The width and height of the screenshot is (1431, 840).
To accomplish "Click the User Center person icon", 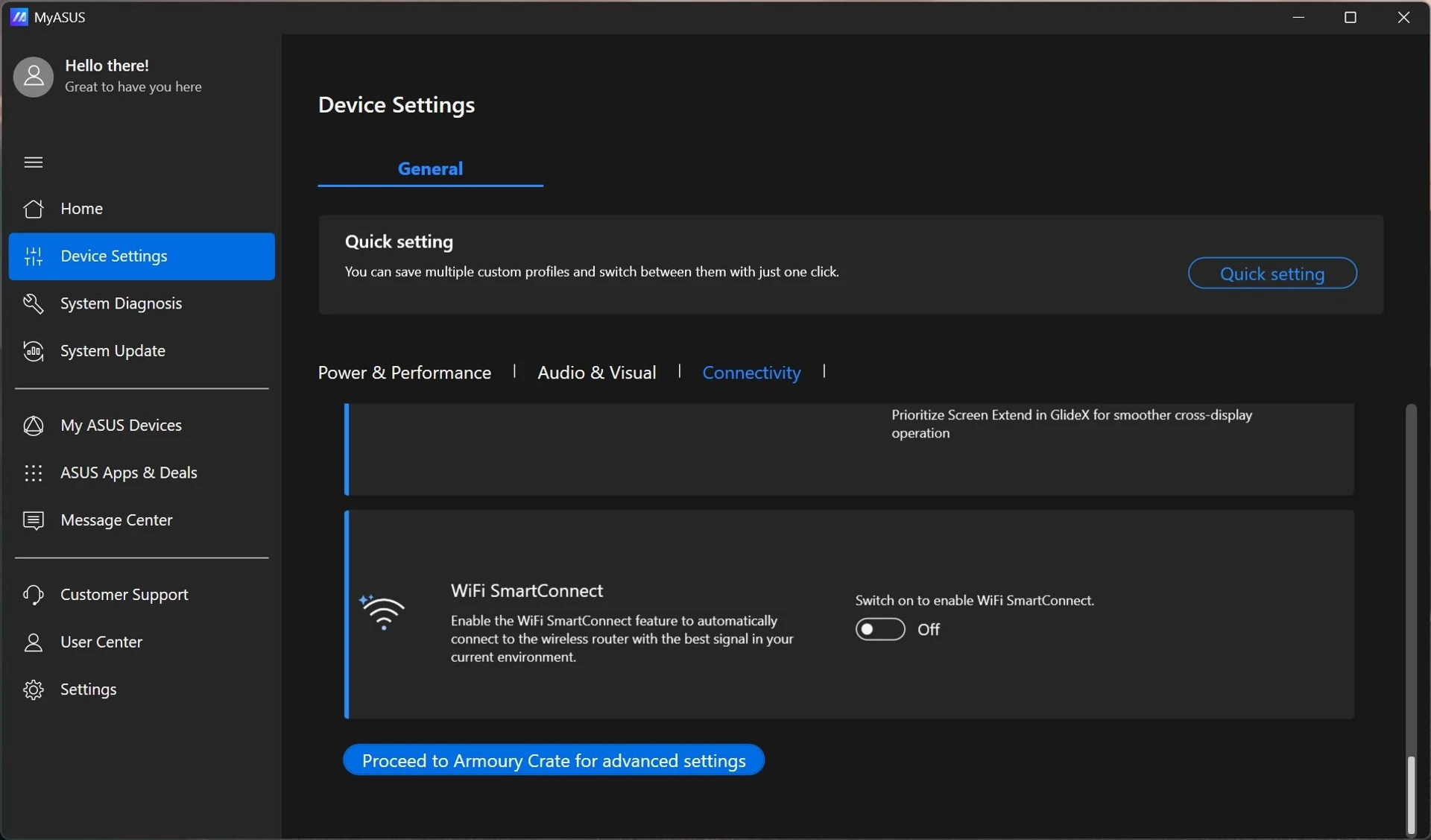I will click(x=34, y=642).
